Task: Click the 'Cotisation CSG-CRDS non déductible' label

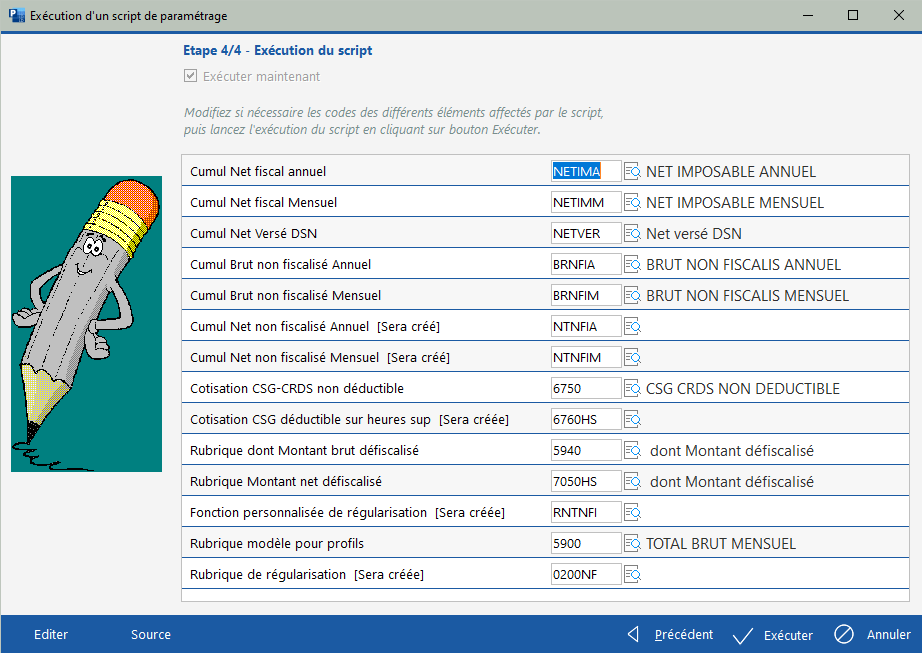Action: click(x=297, y=389)
